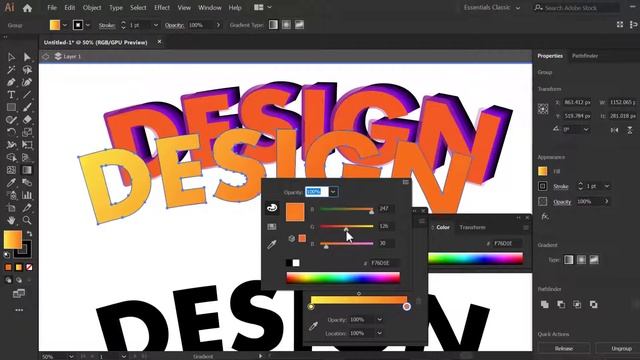Choose Radial gradient type in Properties panel

click(x=581, y=260)
